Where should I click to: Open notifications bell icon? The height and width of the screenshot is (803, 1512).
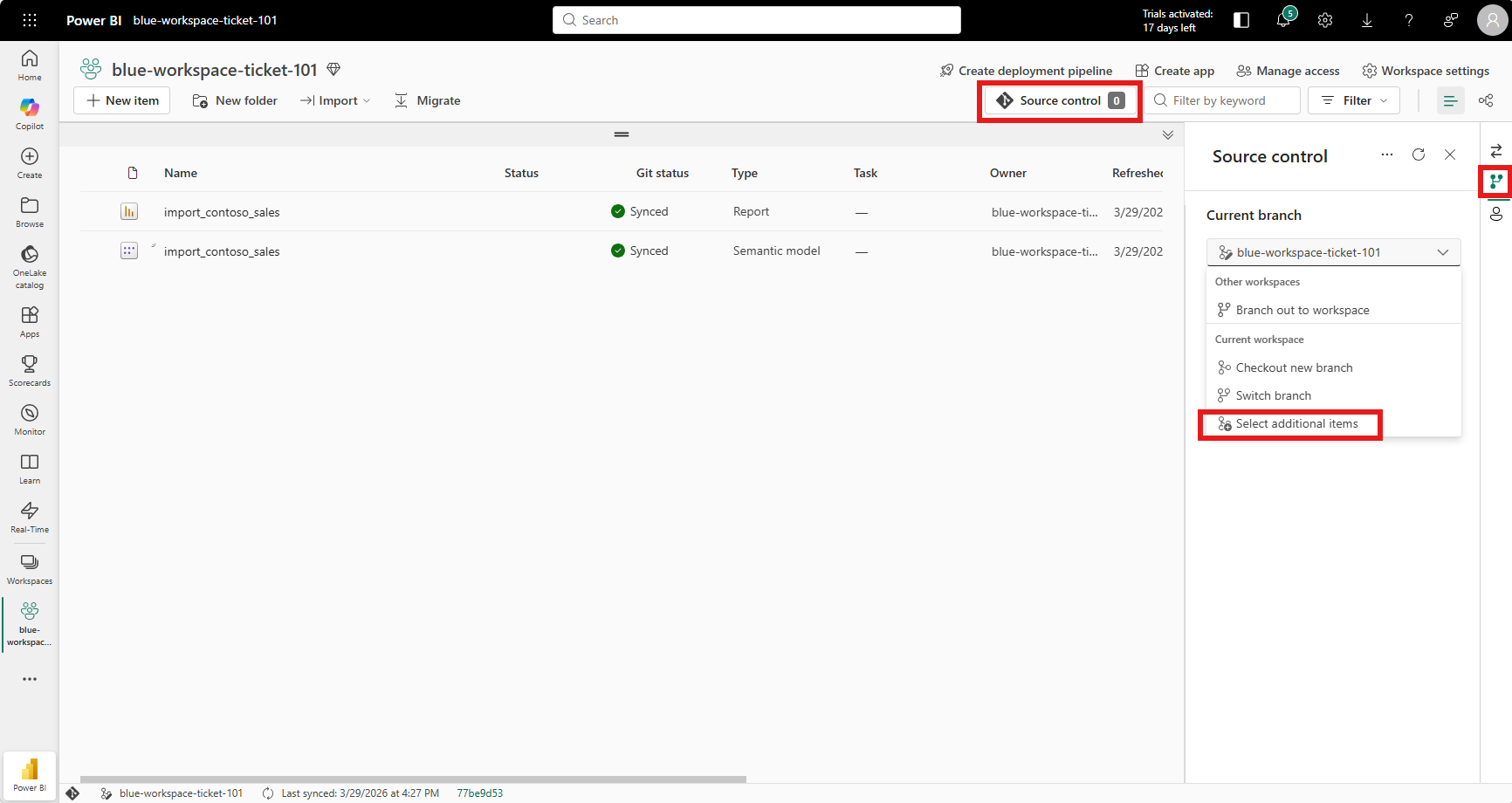[1283, 20]
